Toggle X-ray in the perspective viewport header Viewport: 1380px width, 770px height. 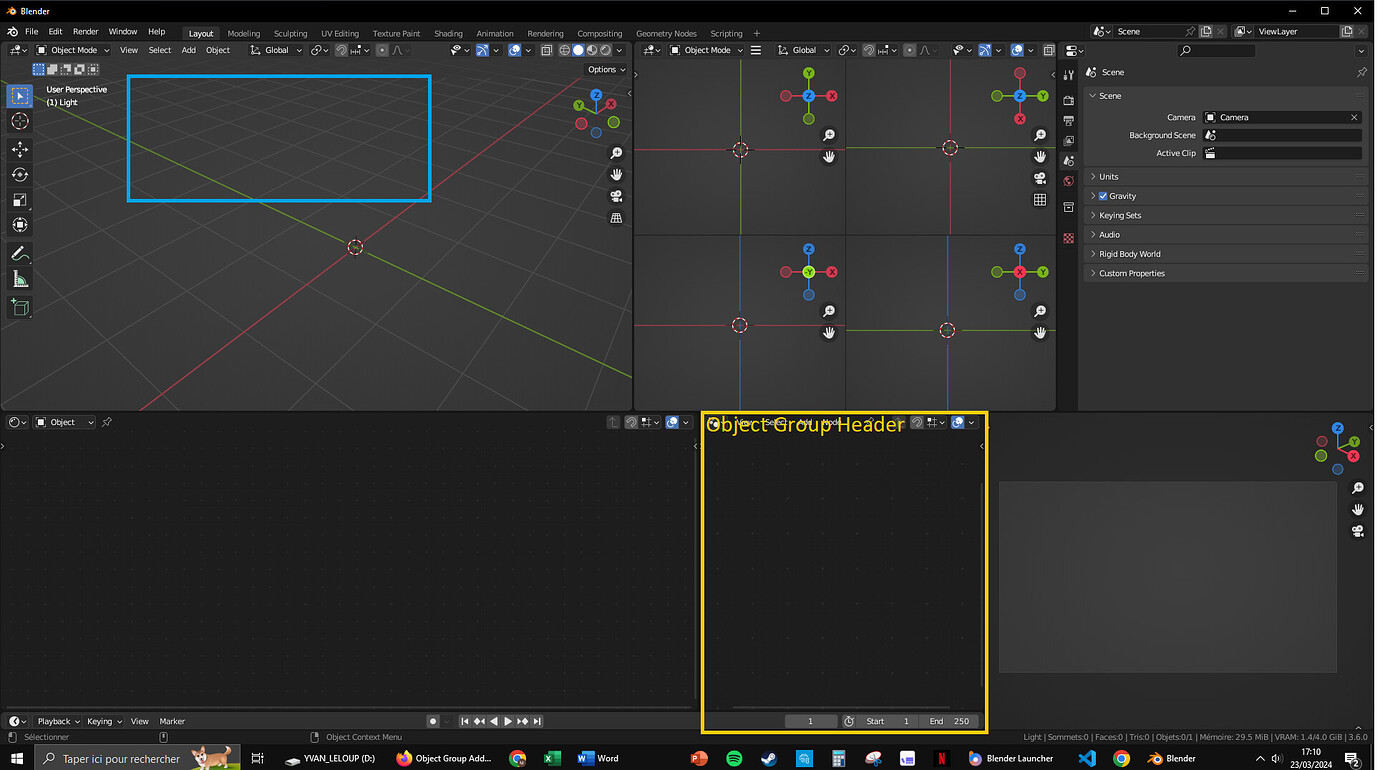click(x=546, y=50)
